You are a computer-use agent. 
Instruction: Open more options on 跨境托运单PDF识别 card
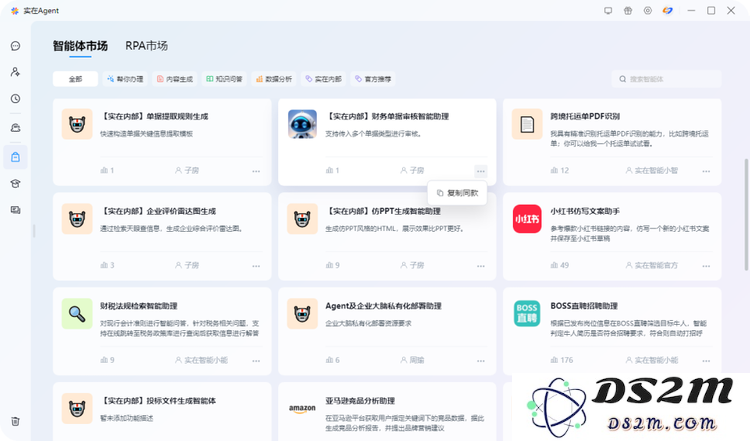coord(706,171)
